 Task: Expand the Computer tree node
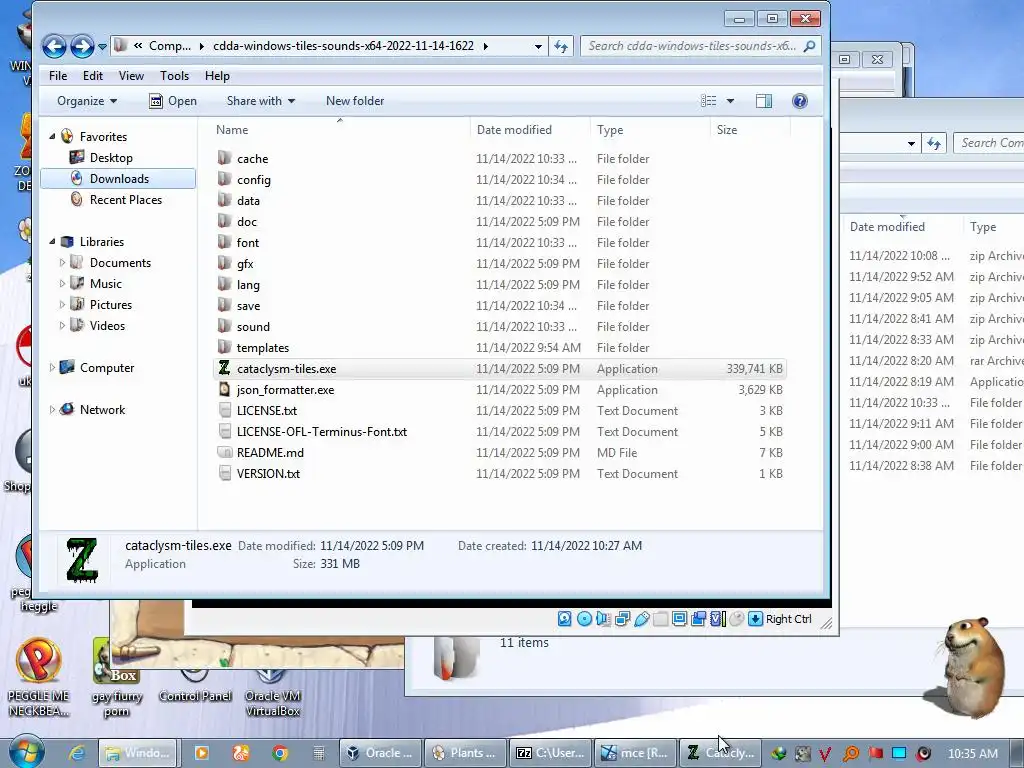[x=52, y=368]
